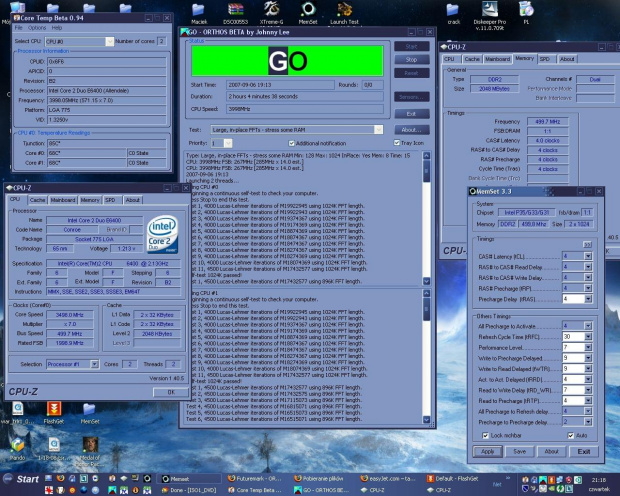
Task: Open the Priority dropdown in ORTHOS
Action: (x=228, y=143)
